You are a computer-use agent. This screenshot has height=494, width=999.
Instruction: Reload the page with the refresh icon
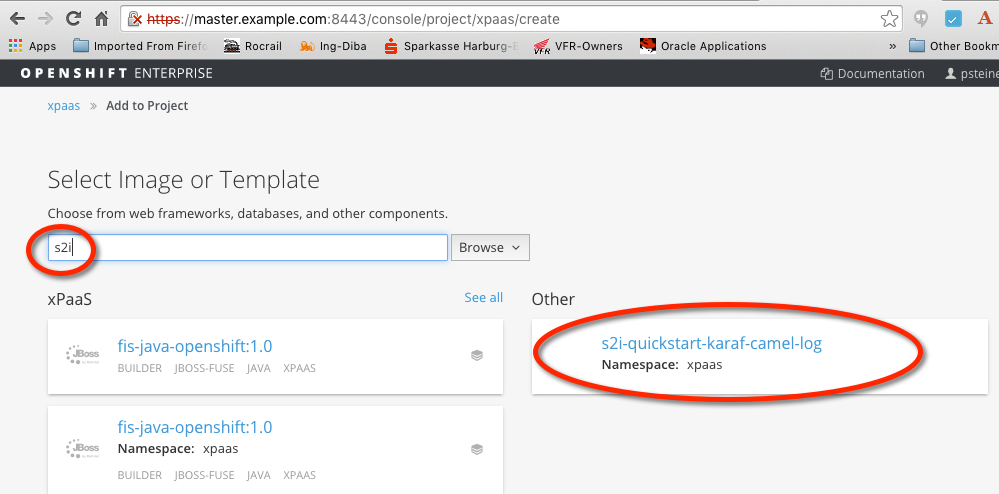coord(73,18)
